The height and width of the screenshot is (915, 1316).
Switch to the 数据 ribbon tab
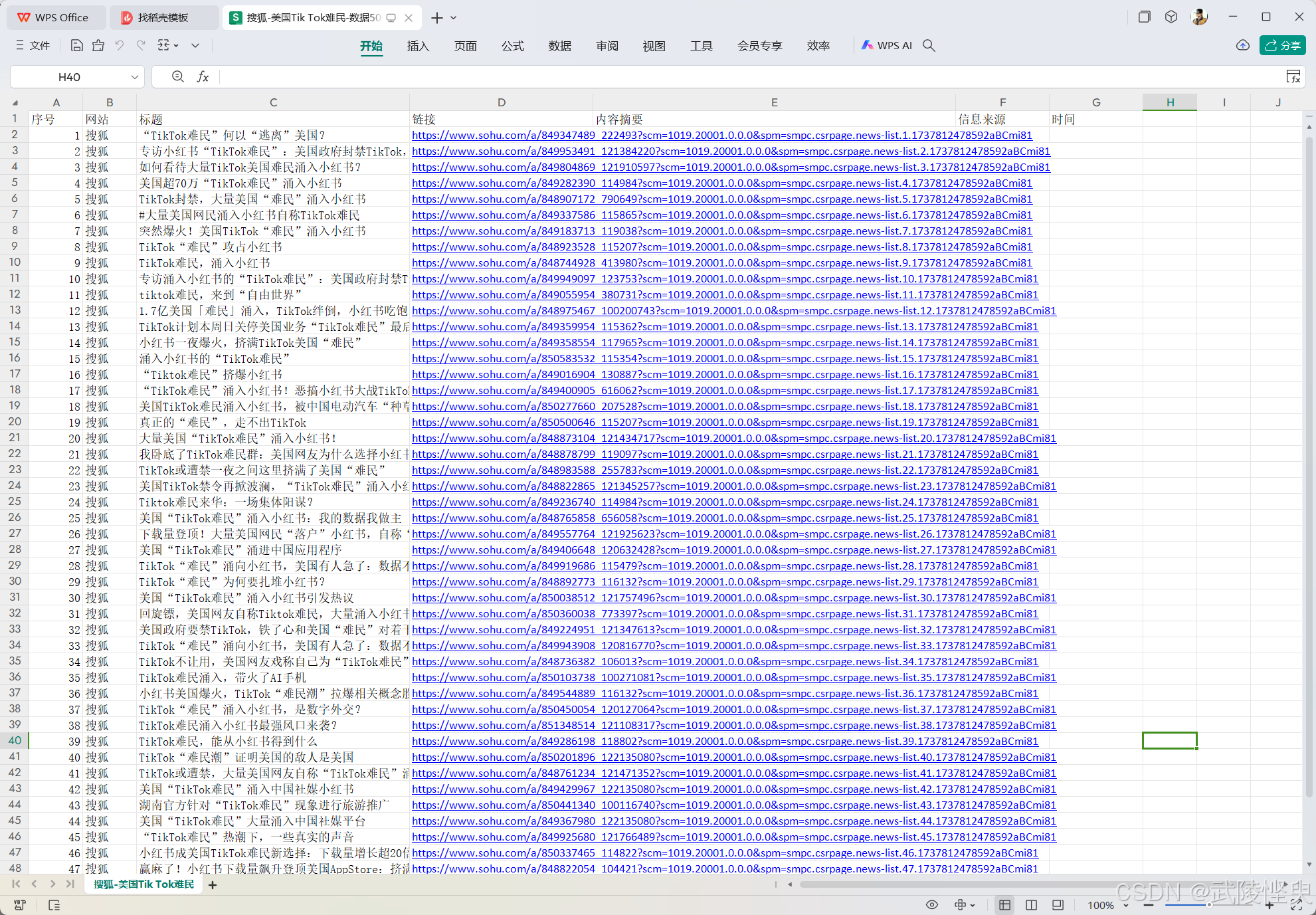click(560, 46)
